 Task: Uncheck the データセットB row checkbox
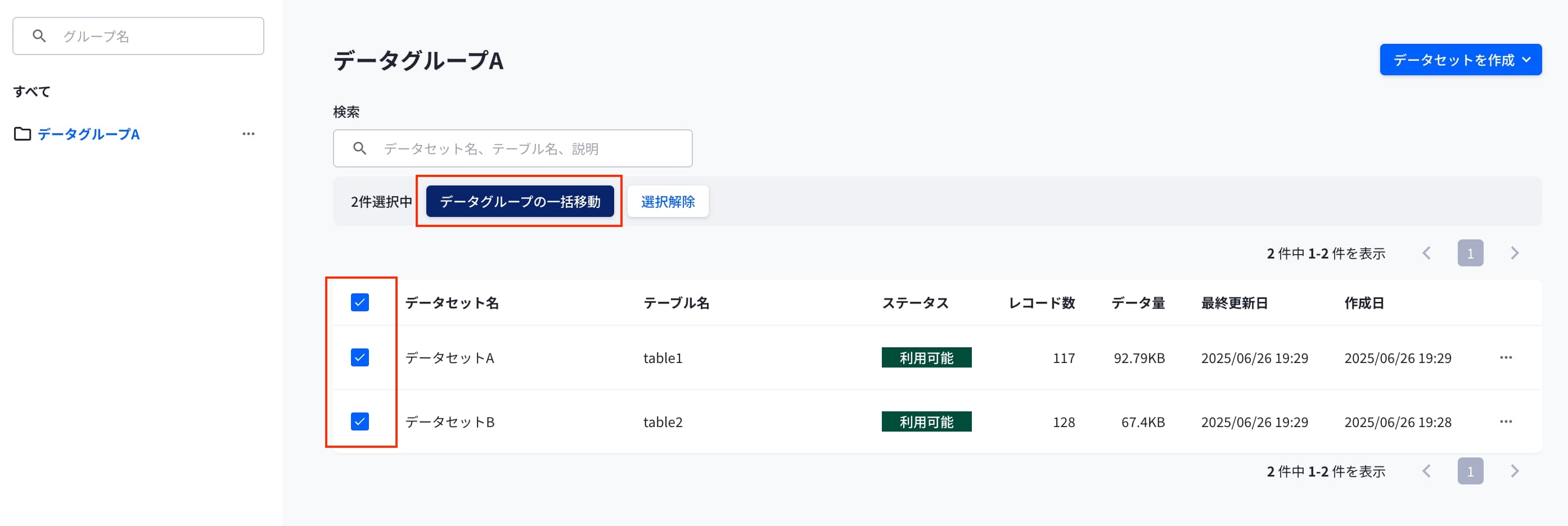[x=360, y=421]
